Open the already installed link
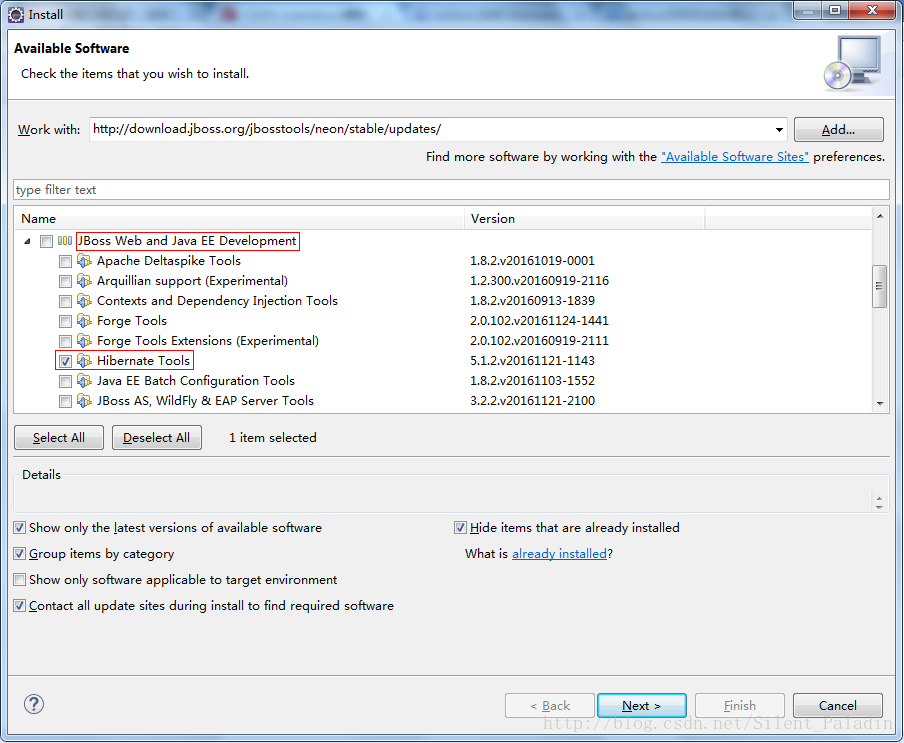 (559, 554)
